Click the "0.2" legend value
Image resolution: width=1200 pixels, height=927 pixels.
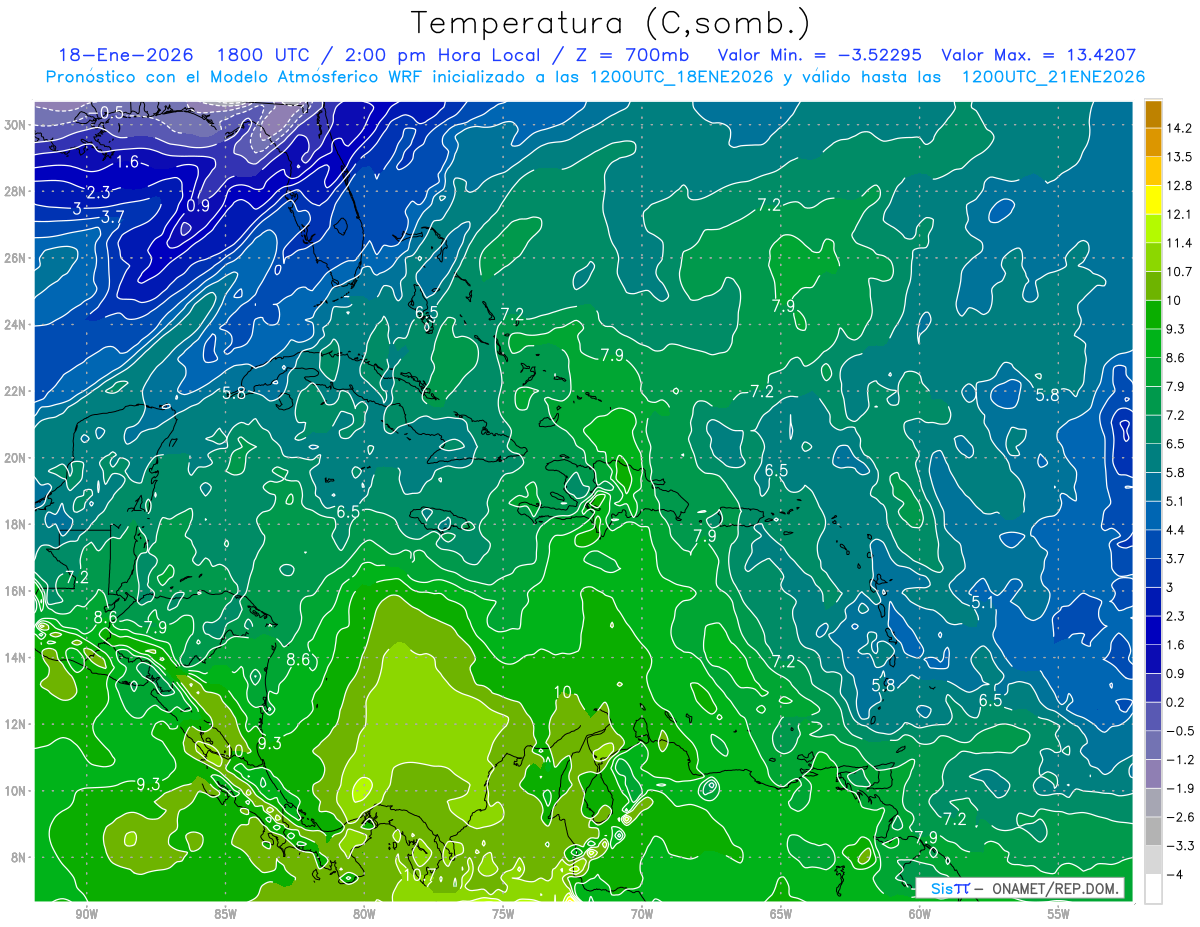[x=1176, y=703]
